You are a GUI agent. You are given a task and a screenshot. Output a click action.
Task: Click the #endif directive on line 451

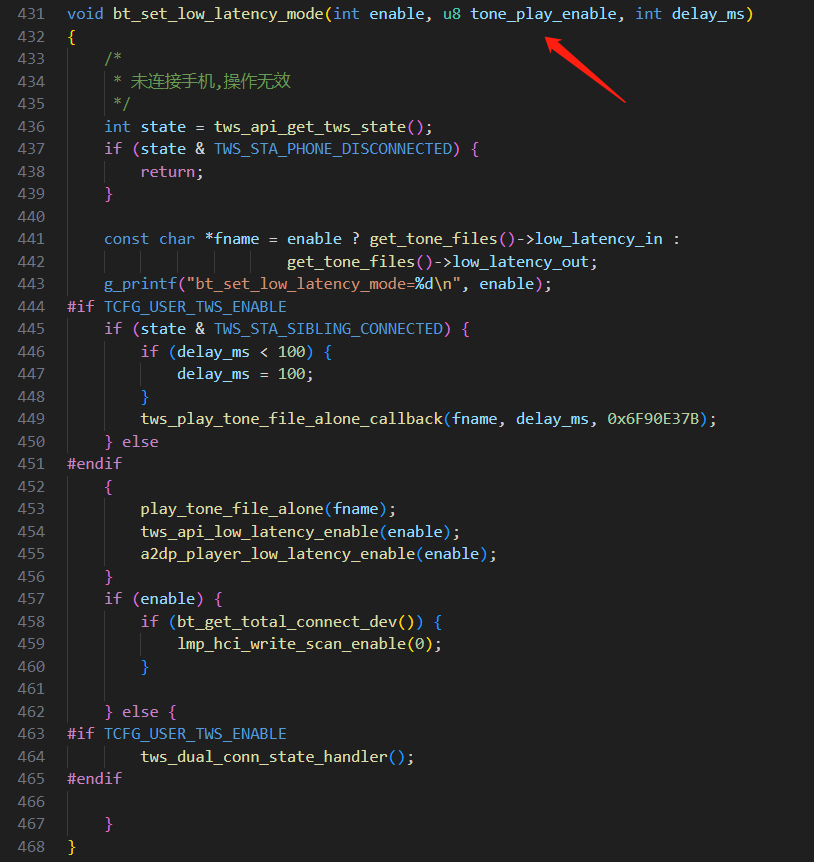[95, 464]
